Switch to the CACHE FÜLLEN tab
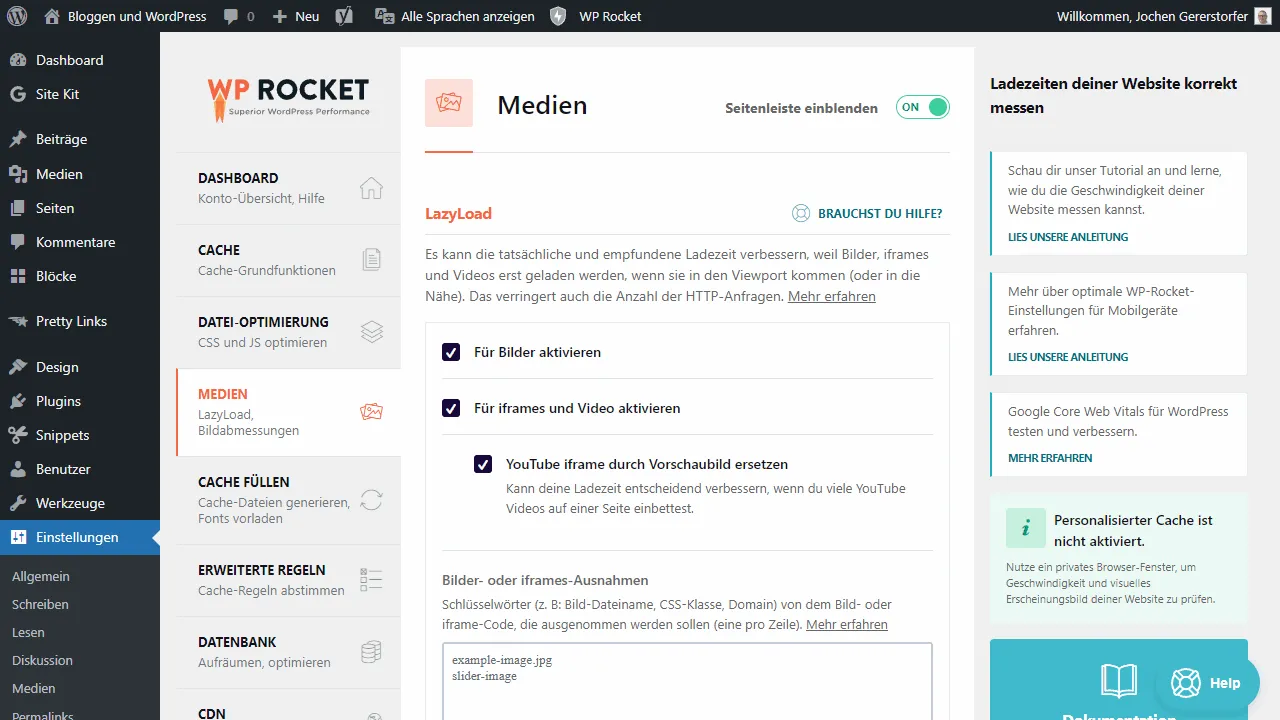The height and width of the screenshot is (720, 1280). point(288,500)
